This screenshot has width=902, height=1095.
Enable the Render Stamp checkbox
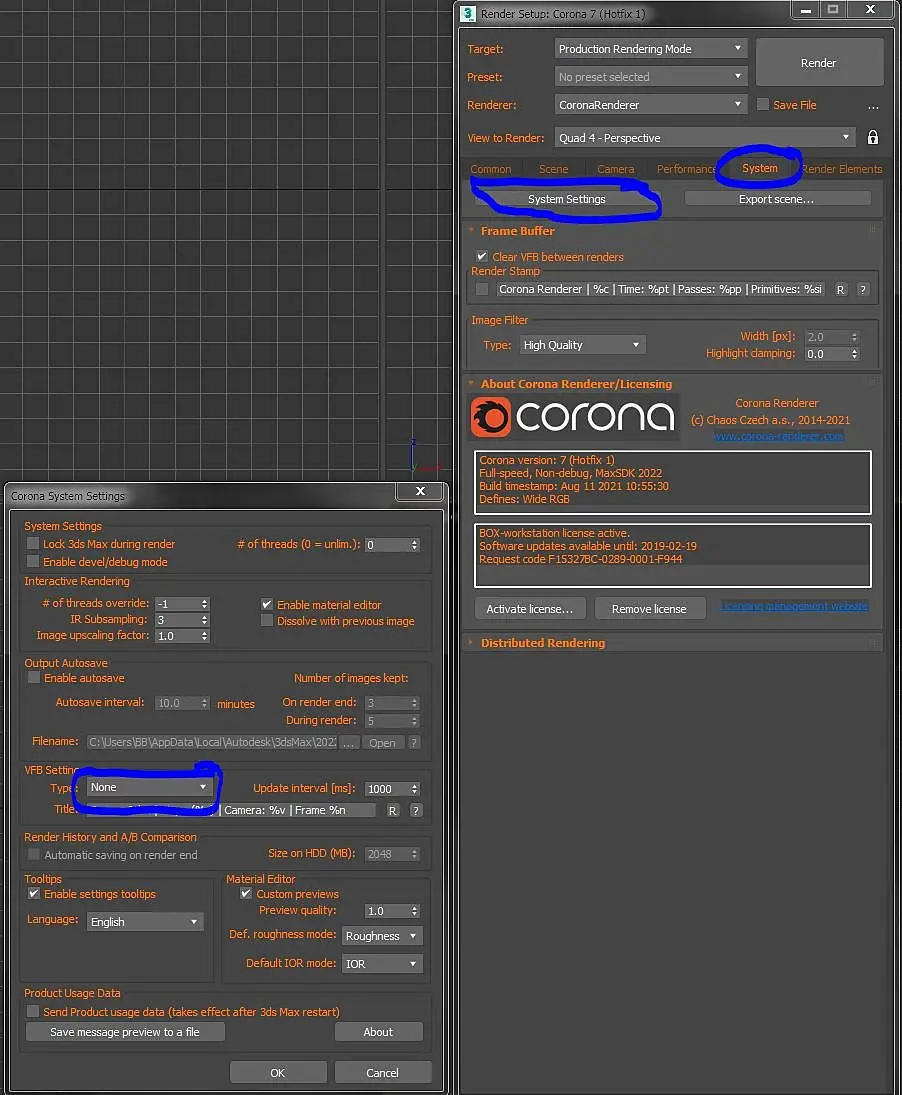point(482,289)
